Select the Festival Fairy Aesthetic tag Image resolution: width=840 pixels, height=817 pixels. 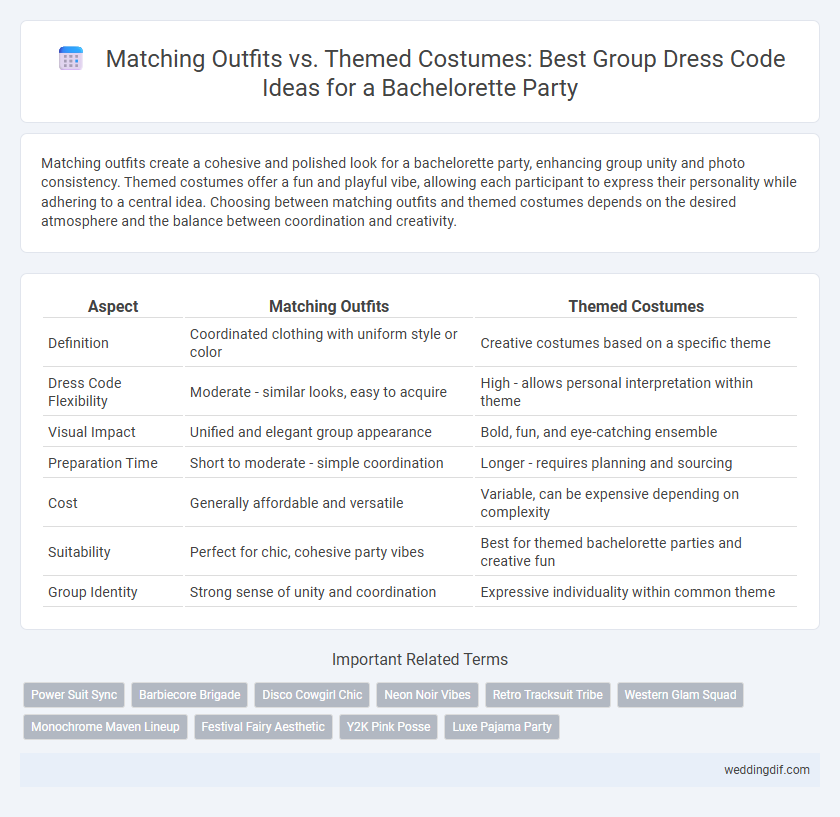(263, 727)
